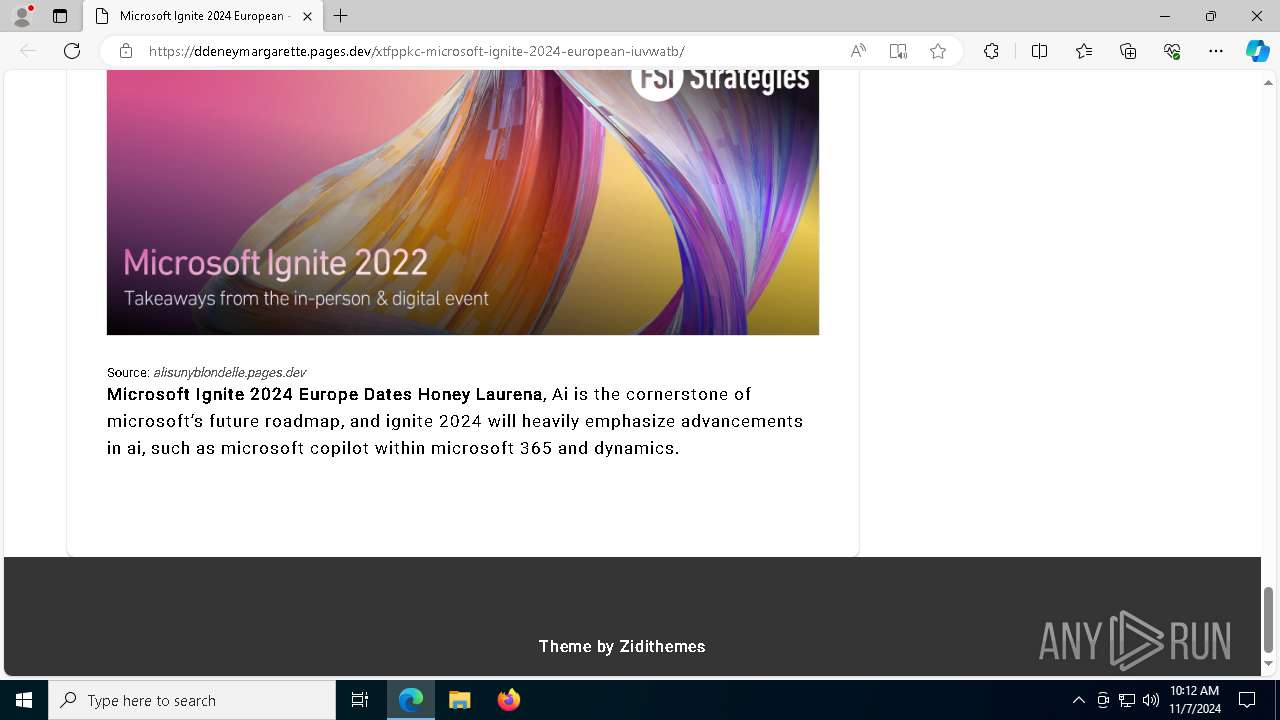Click the page vertical scrollbar thumb
1280x720 pixels.
[x=1269, y=619]
